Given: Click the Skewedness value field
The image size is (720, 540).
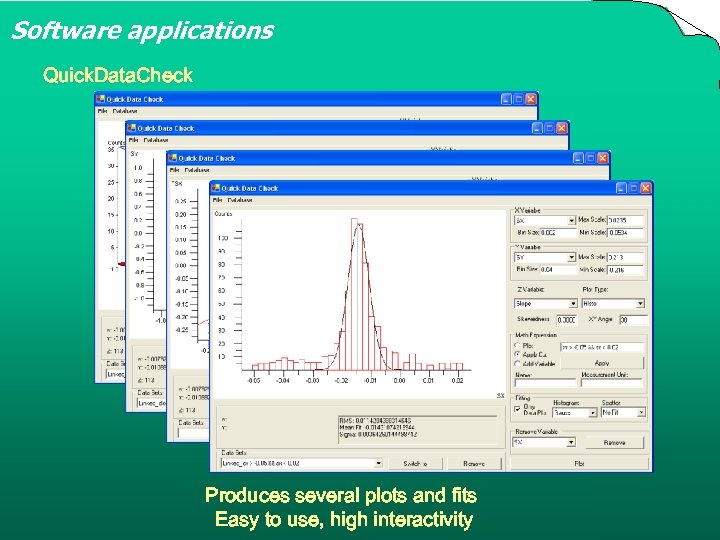Looking at the screenshot, I should pos(566,320).
